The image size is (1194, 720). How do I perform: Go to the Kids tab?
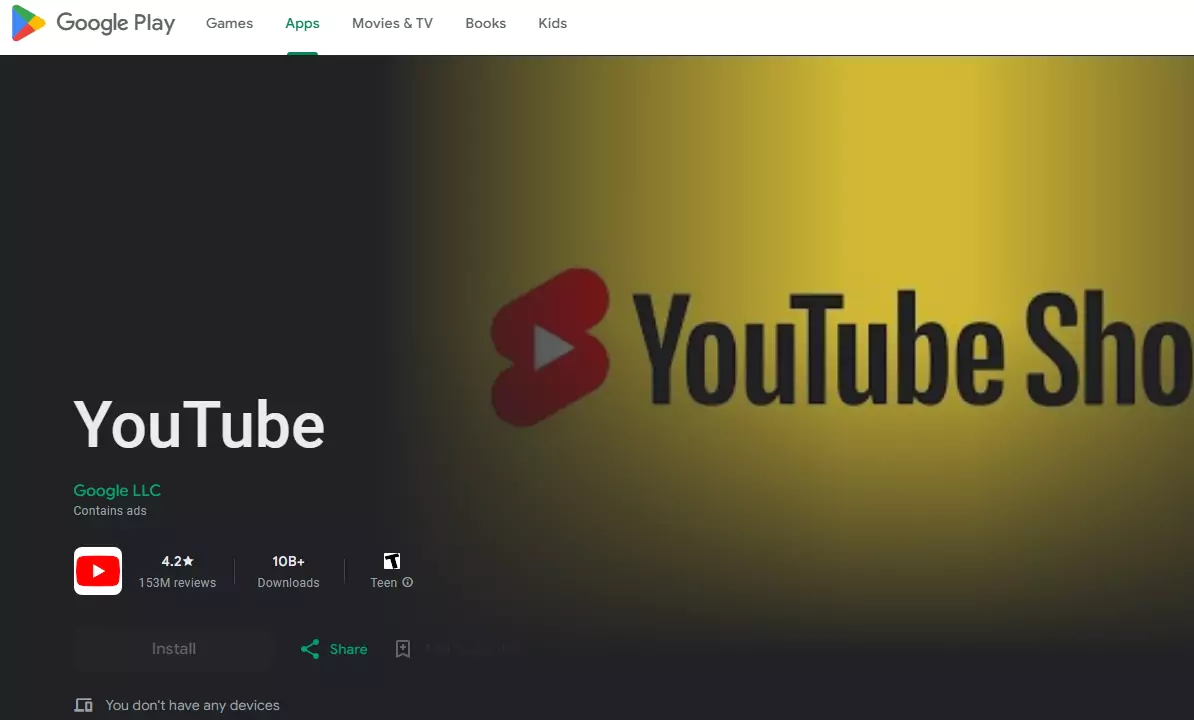(x=553, y=24)
